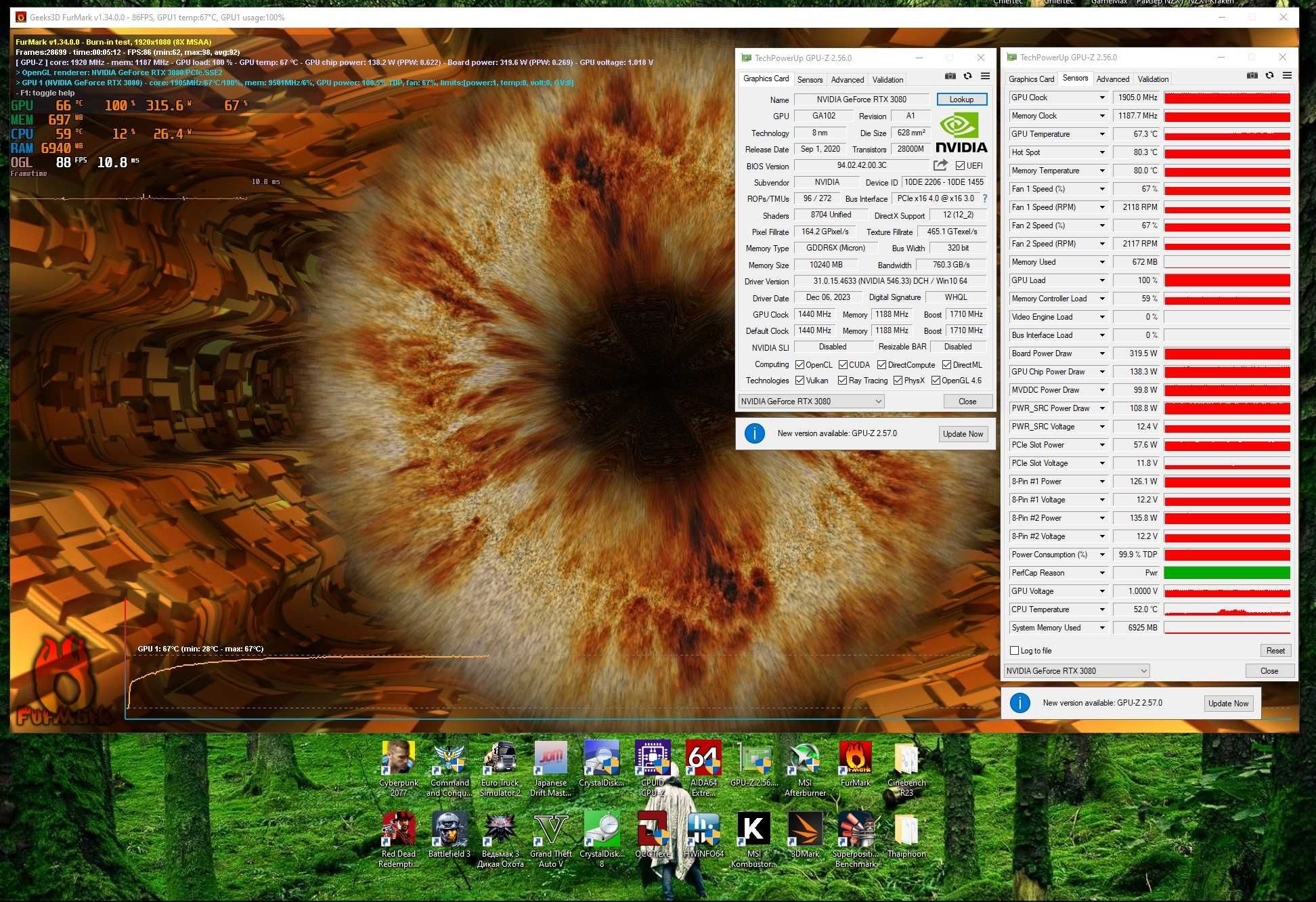
Task: Click the Reset button in Sensors window
Action: [1275, 651]
